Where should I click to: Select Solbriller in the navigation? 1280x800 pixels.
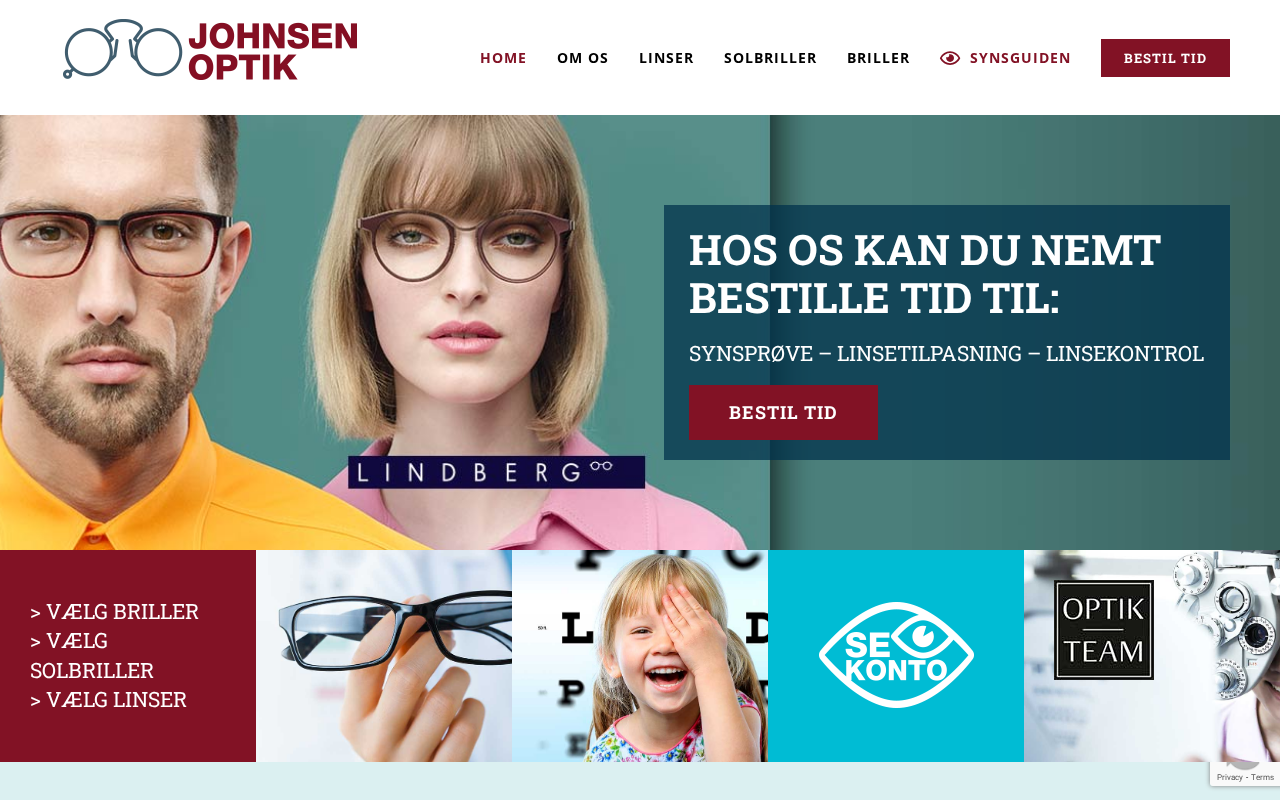[x=770, y=58]
